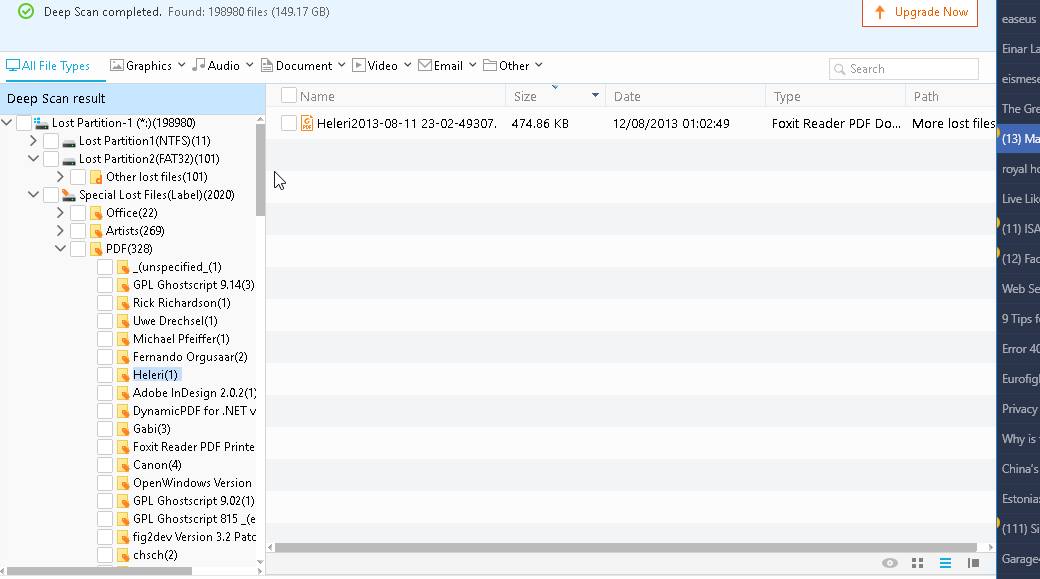The height and width of the screenshot is (579, 1040).
Task: Check the Lost Partition-1 checkbox
Action: [24, 123]
